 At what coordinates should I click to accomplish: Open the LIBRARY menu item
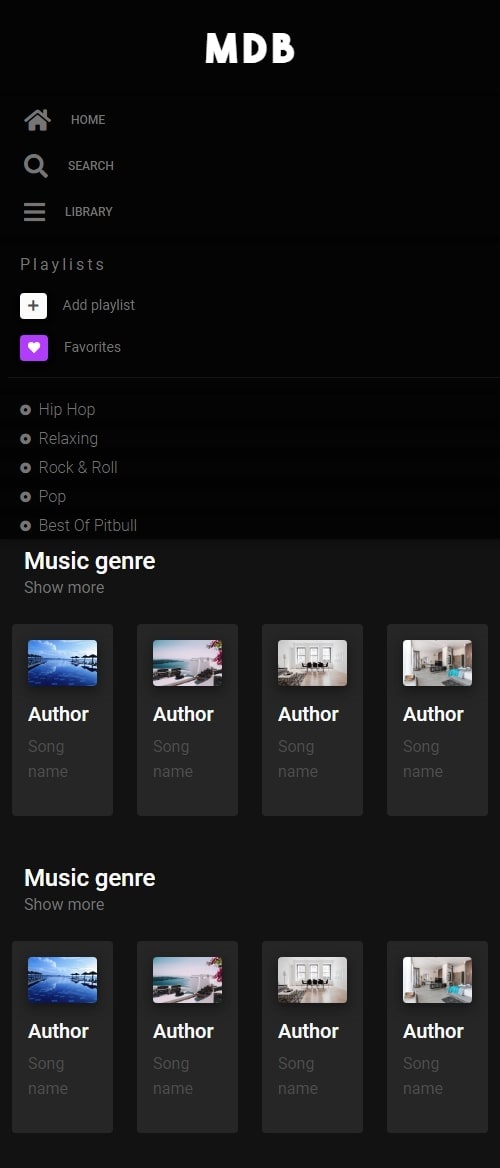tap(89, 212)
